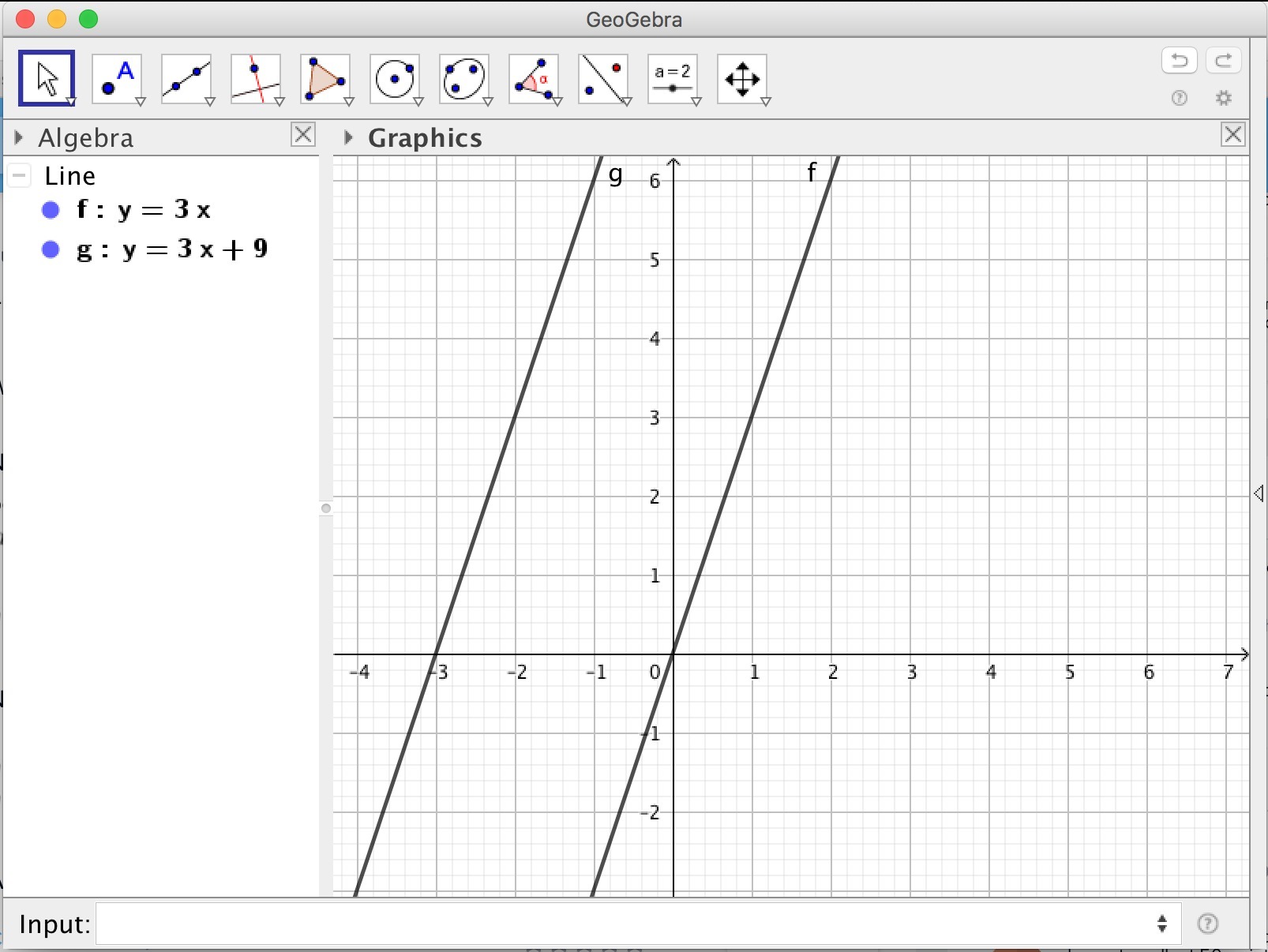Image resolution: width=1268 pixels, height=952 pixels.
Task: Open settings gear in toolbar
Action: click(1224, 98)
